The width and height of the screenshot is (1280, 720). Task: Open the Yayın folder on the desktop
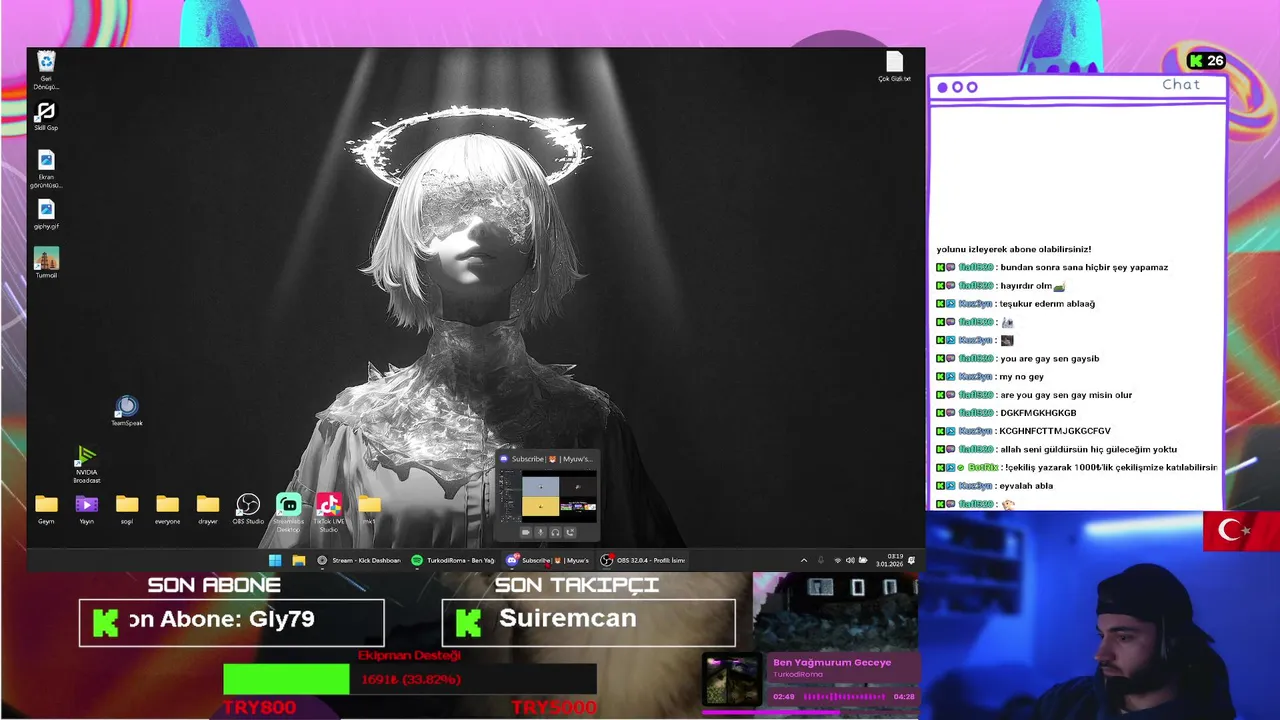coord(87,509)
